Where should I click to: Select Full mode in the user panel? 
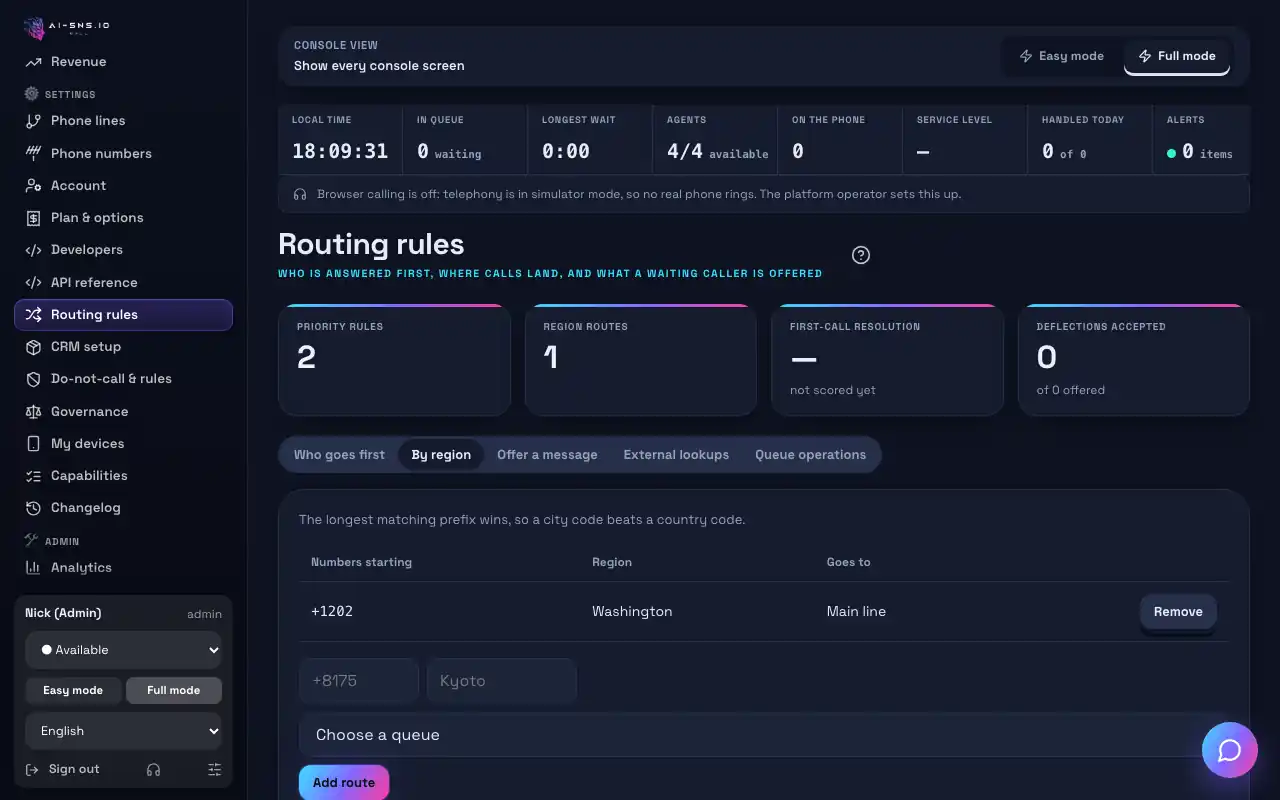(x=174, y=690)
